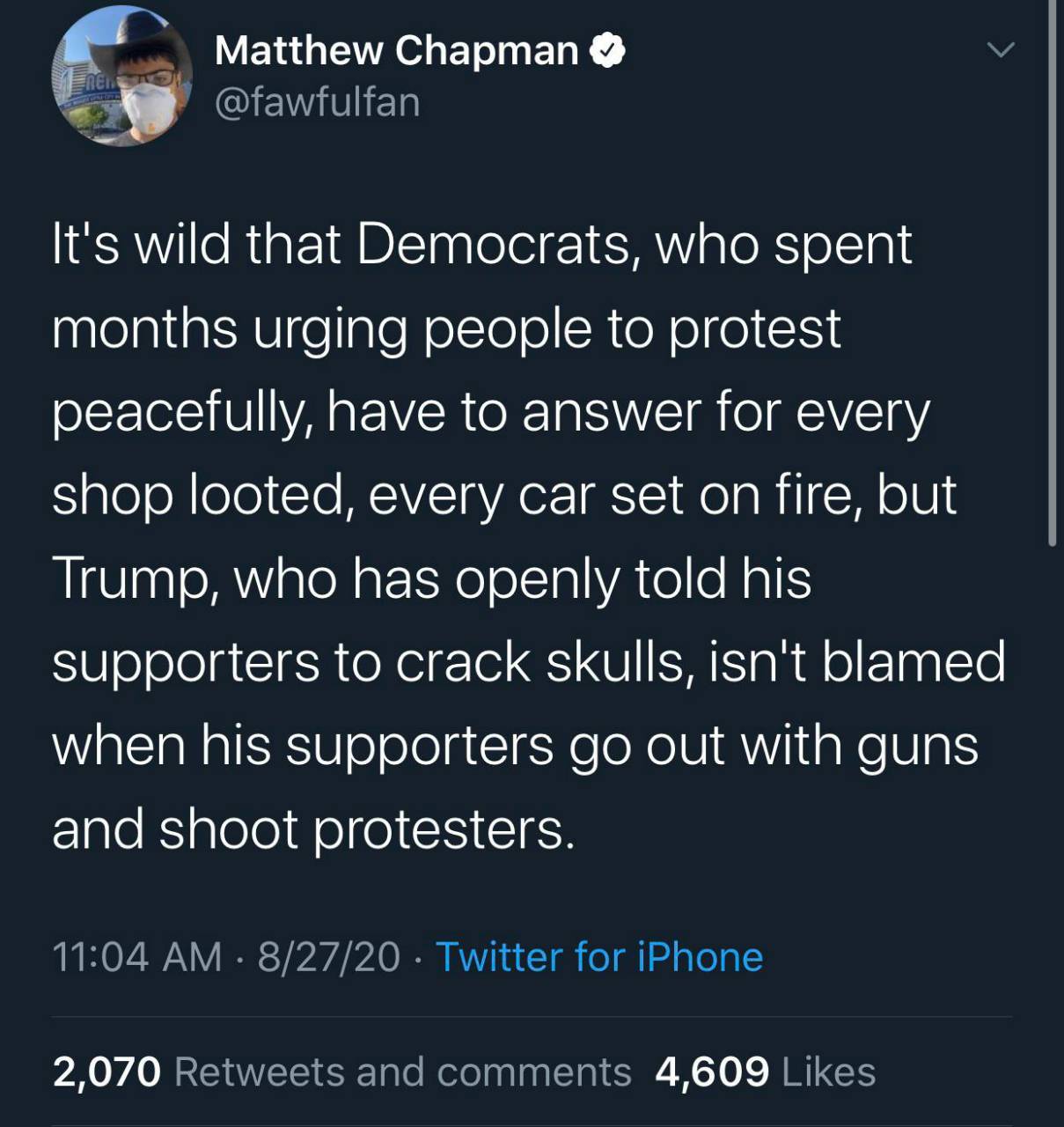This screenshot has height=1127, width=1064.
Task: Click the blue verified badge icon
Action: click(608, 51)
